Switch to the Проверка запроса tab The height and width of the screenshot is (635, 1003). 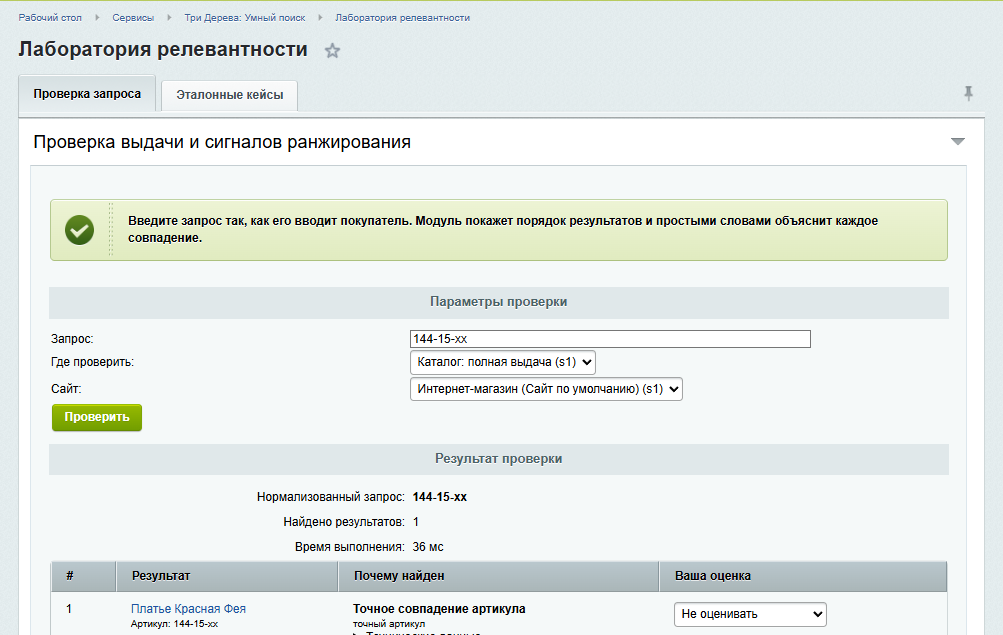point(87,94)
